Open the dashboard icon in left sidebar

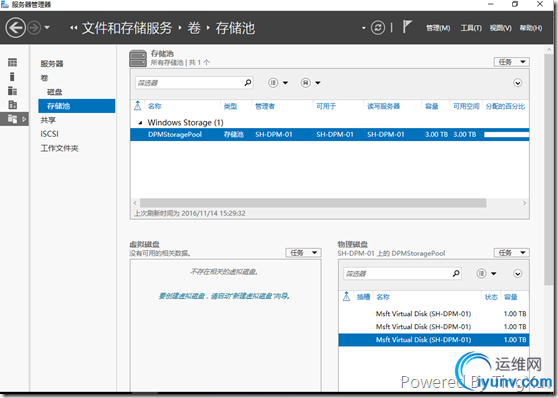(x=12, y=63)
